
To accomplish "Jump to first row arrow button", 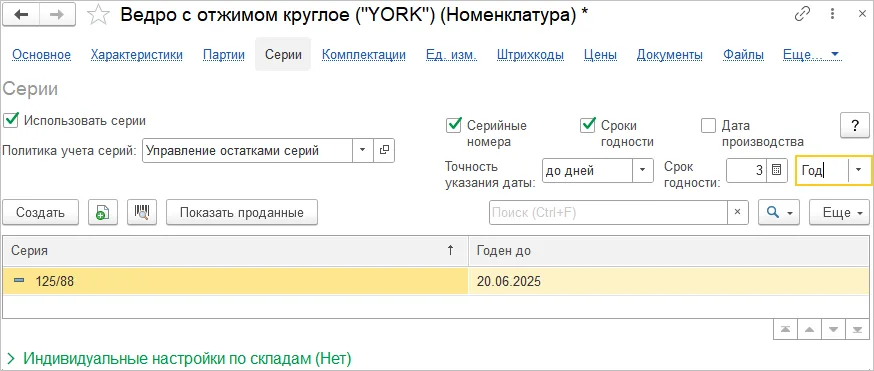I will [785, 329].
